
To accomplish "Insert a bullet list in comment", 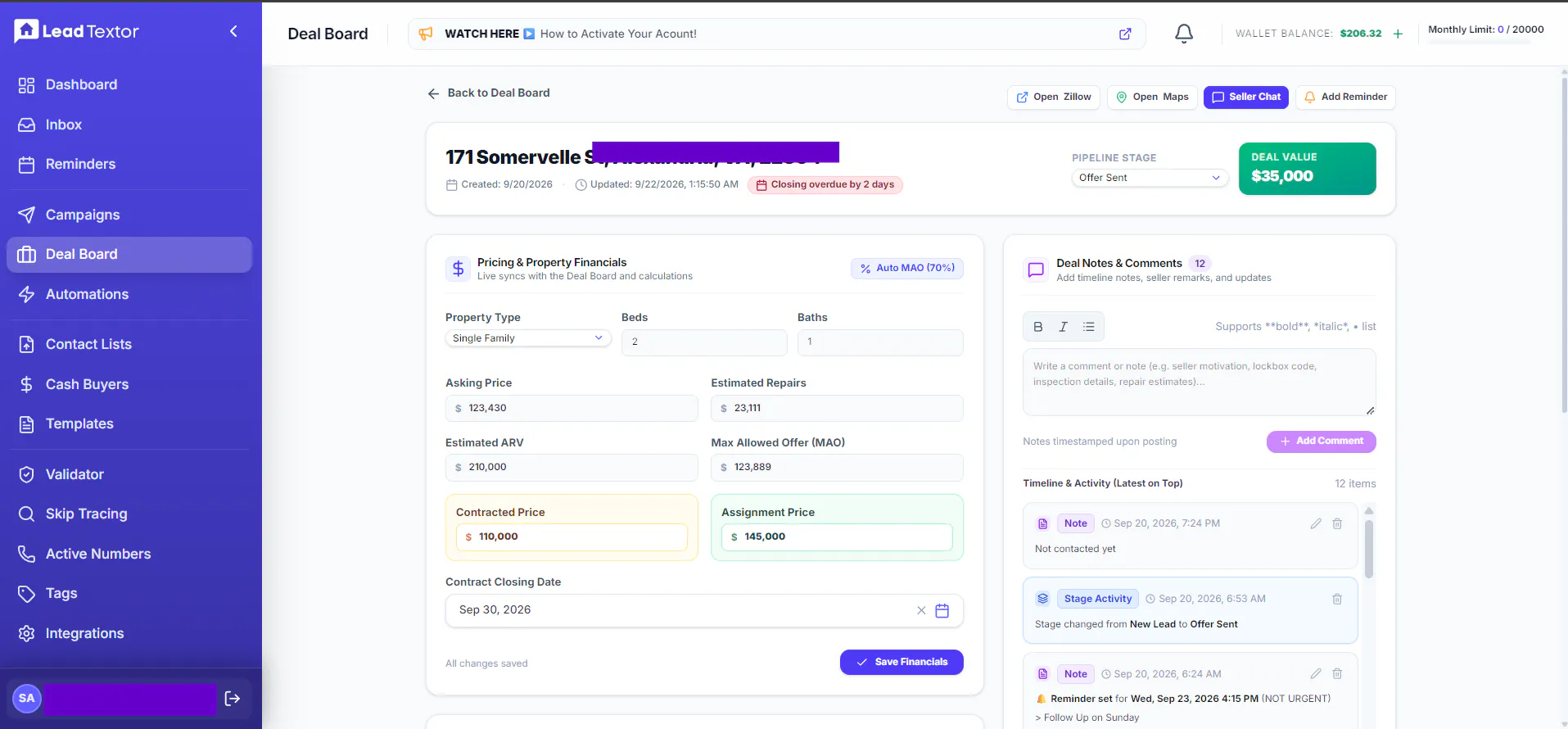I will (1089, 326).
